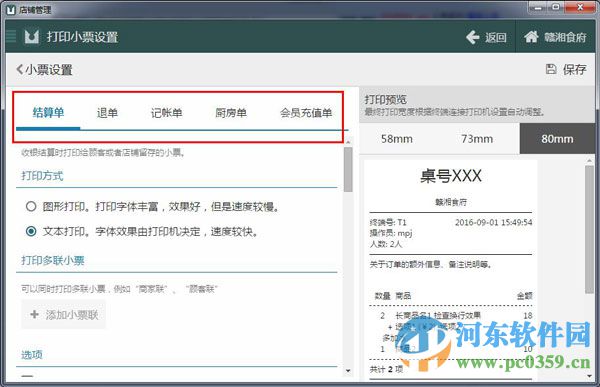This screenshot has width=600, height=387.
Task: Select the 图形打印 radio option
Action: (31, 207)
